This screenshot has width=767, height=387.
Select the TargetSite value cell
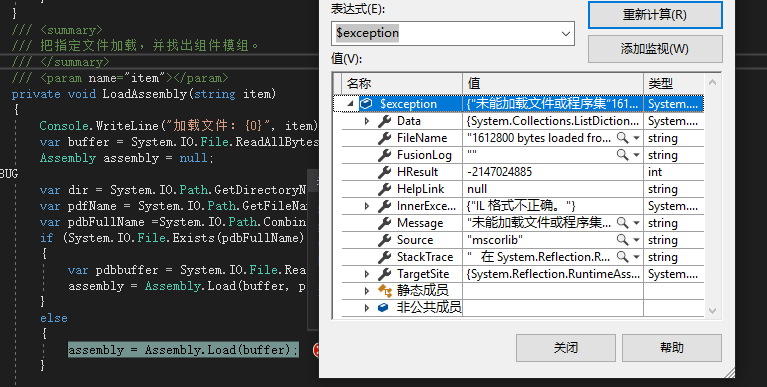click(553, 274)
